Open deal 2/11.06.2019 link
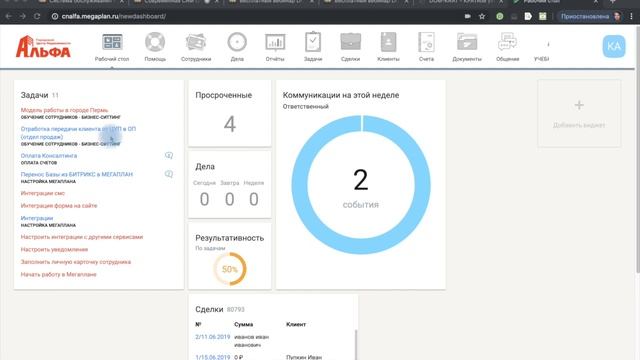This screenshot has width=640, height=360. point(213,337)
